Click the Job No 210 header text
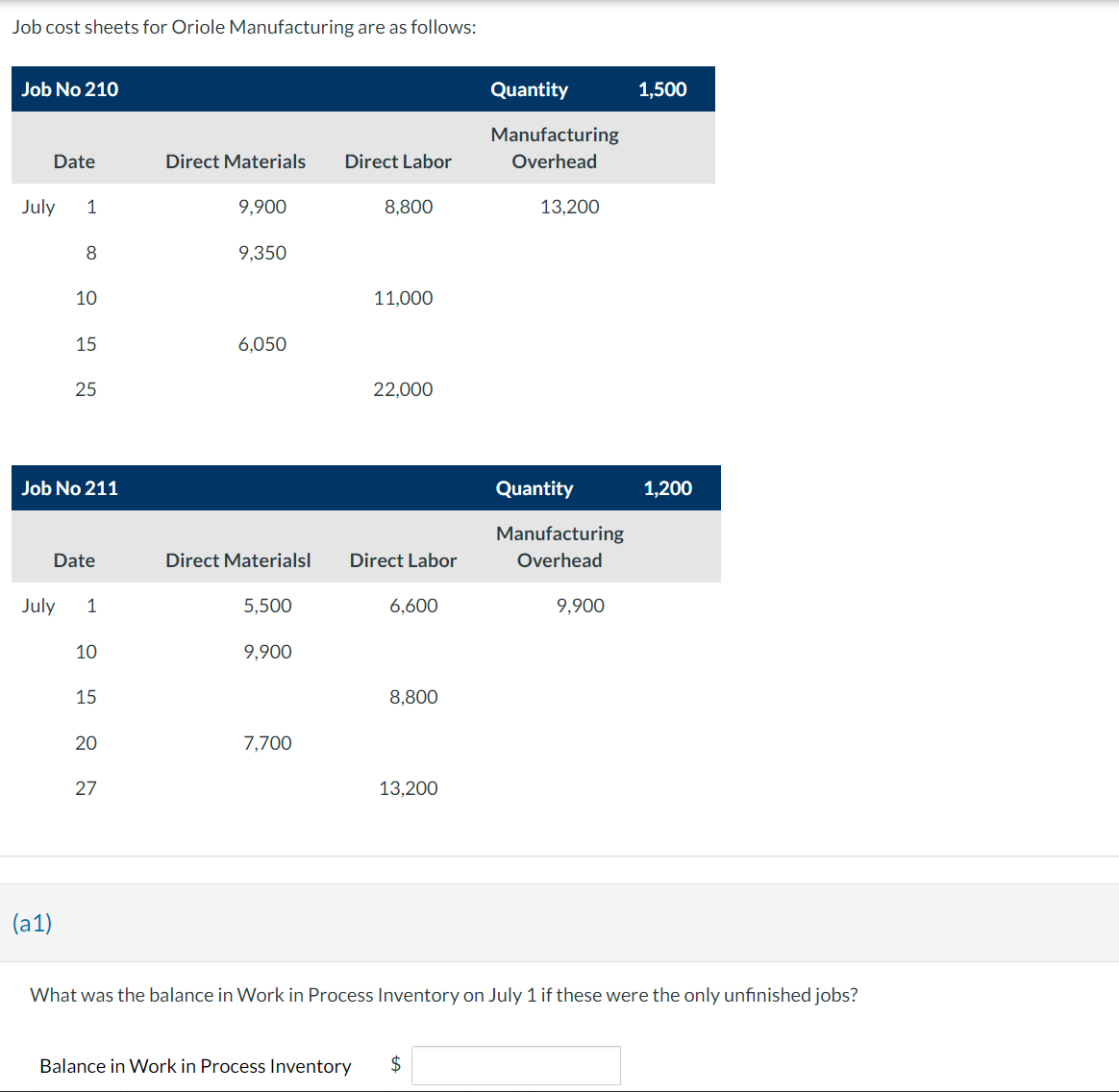Screen dimensions: 1119x1092 70,89
